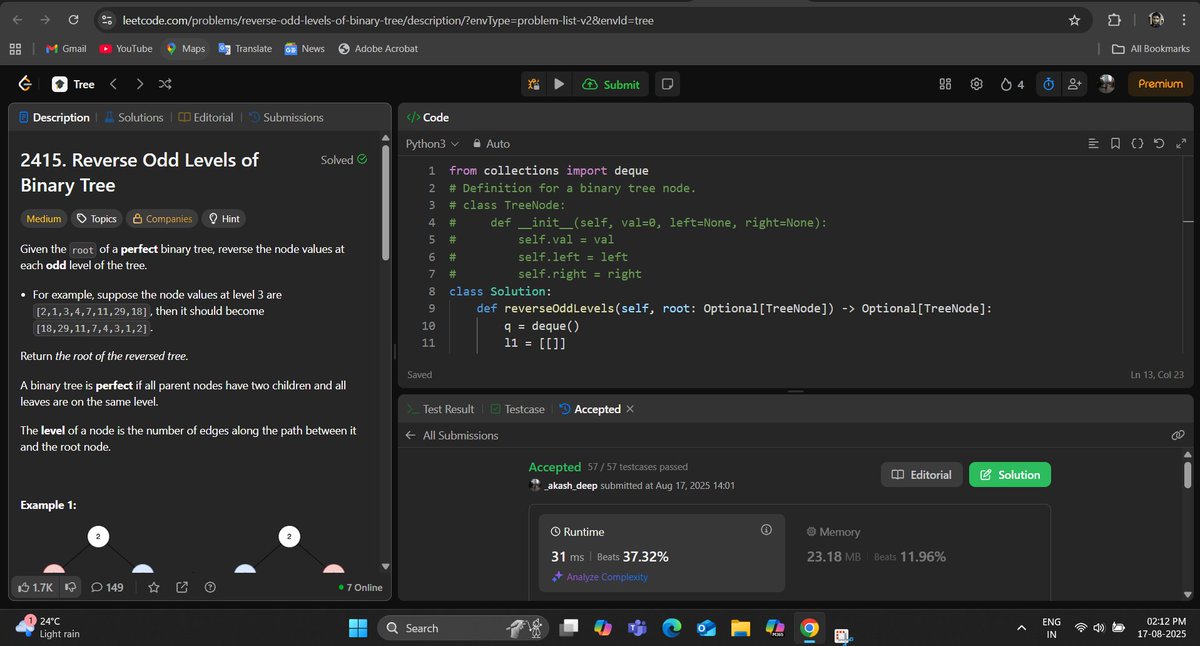Reload the page
1200x646 pixels.
tap(73, 20)
